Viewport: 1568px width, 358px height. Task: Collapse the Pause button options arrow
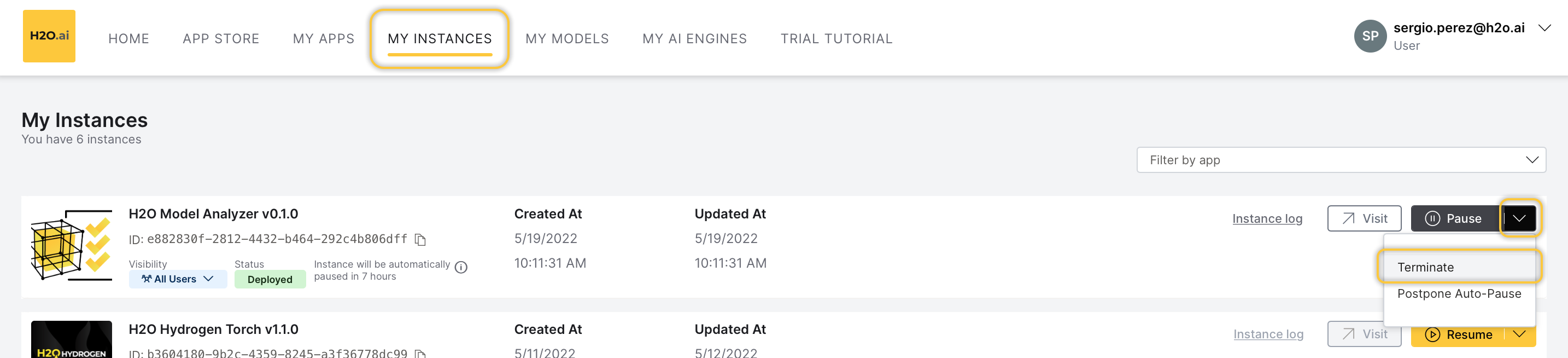pos(1520,218)
